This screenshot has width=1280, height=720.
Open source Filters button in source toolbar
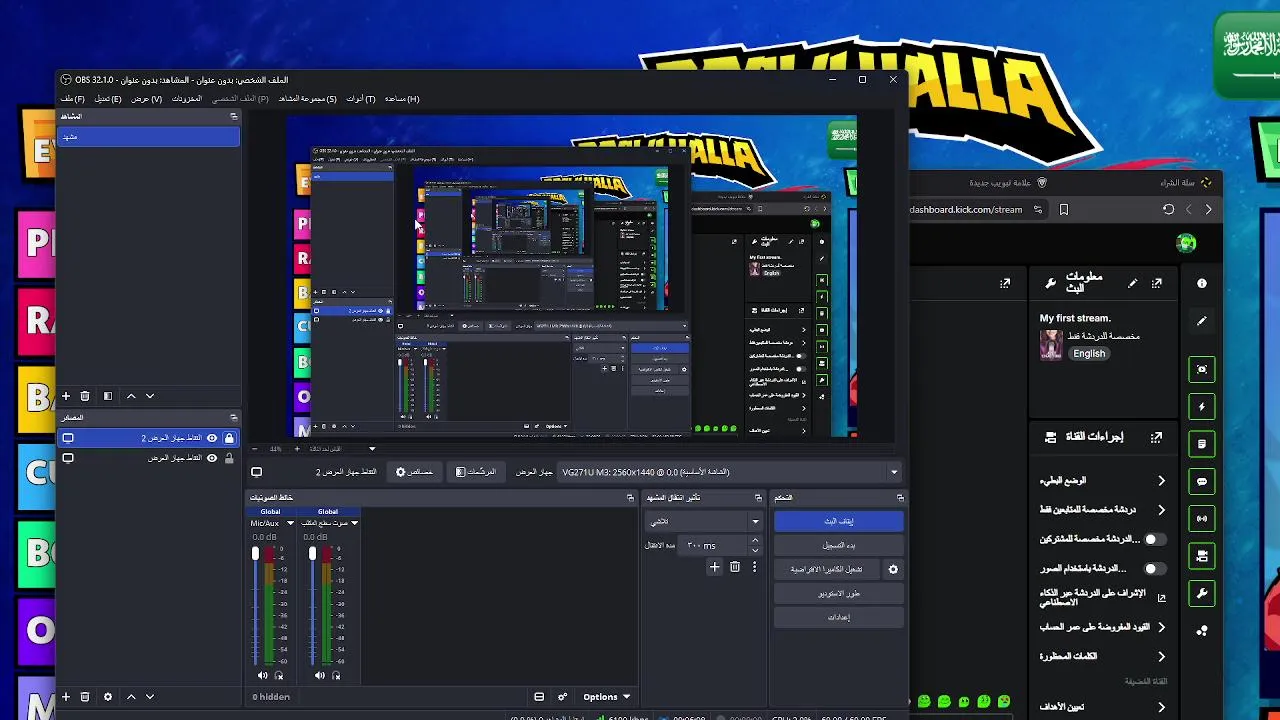coord(475,472)
